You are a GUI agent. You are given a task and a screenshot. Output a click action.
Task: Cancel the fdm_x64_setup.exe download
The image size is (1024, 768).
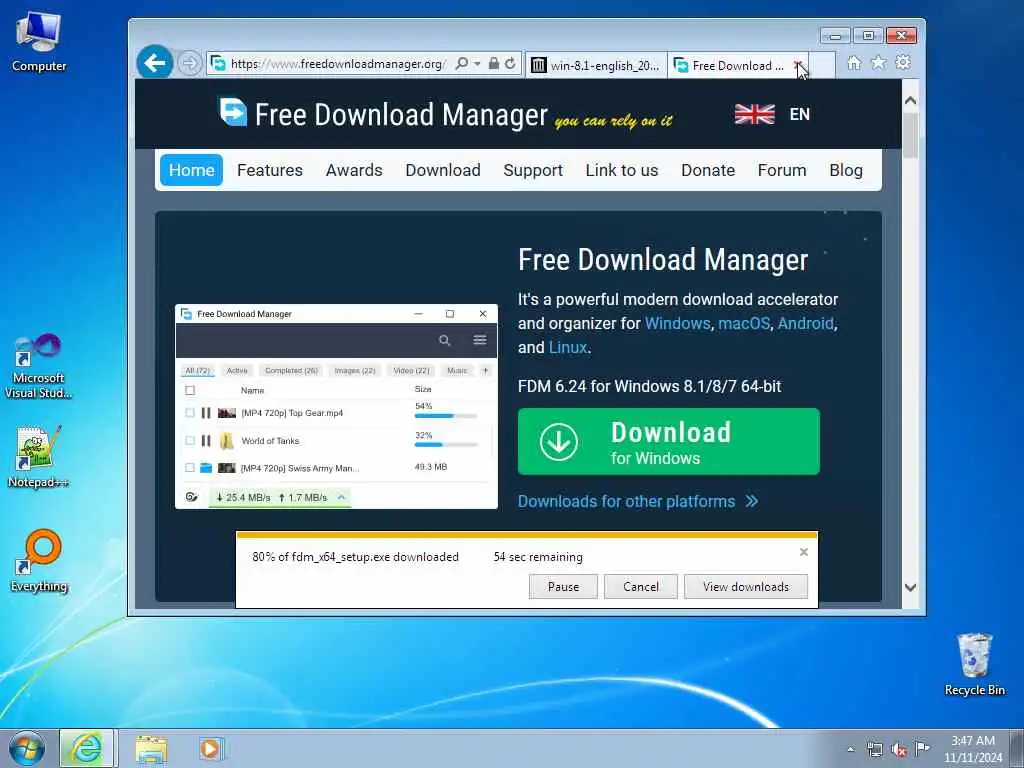pos(641,586)
